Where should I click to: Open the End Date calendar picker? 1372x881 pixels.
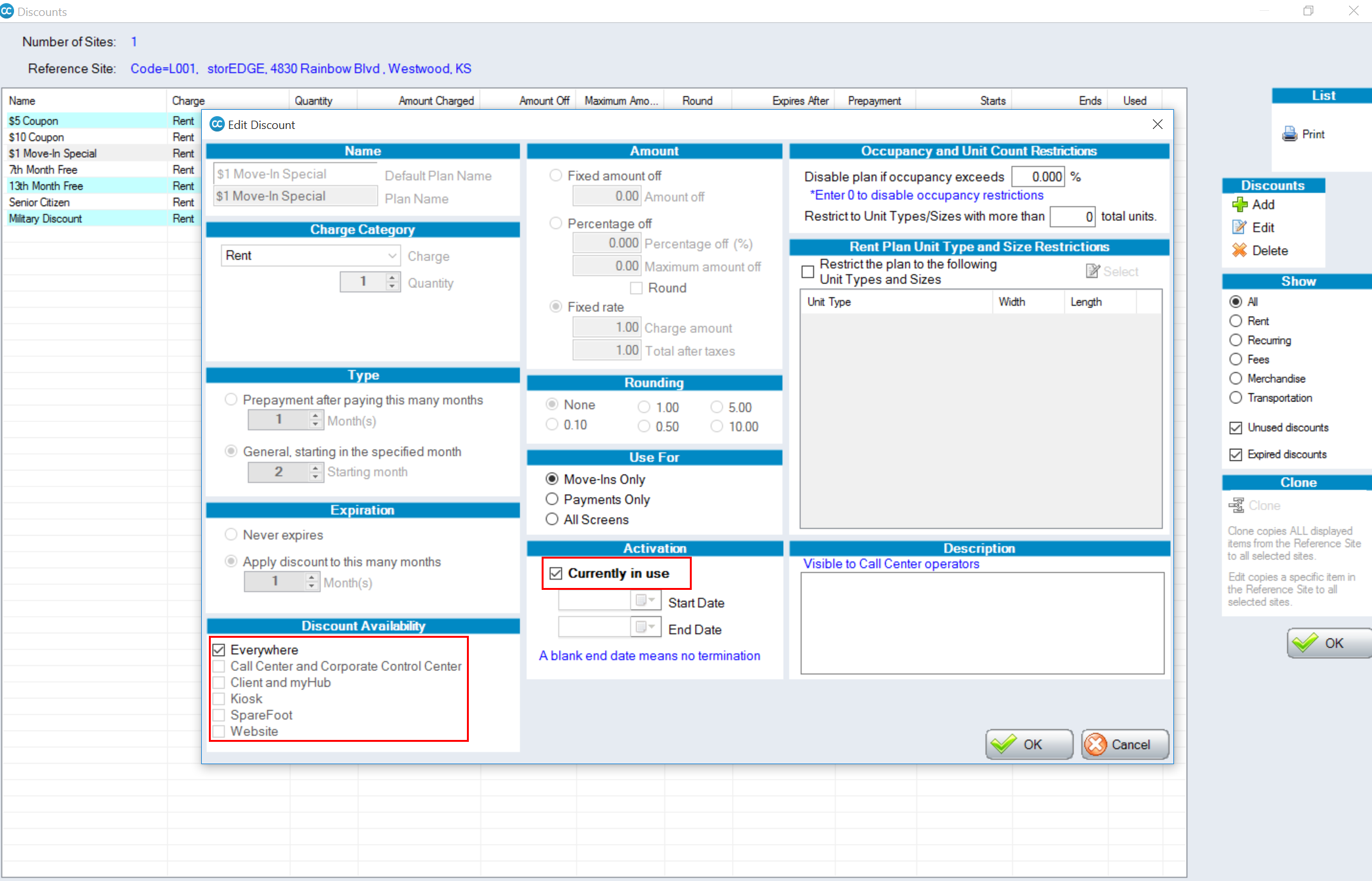pos(646,627)
